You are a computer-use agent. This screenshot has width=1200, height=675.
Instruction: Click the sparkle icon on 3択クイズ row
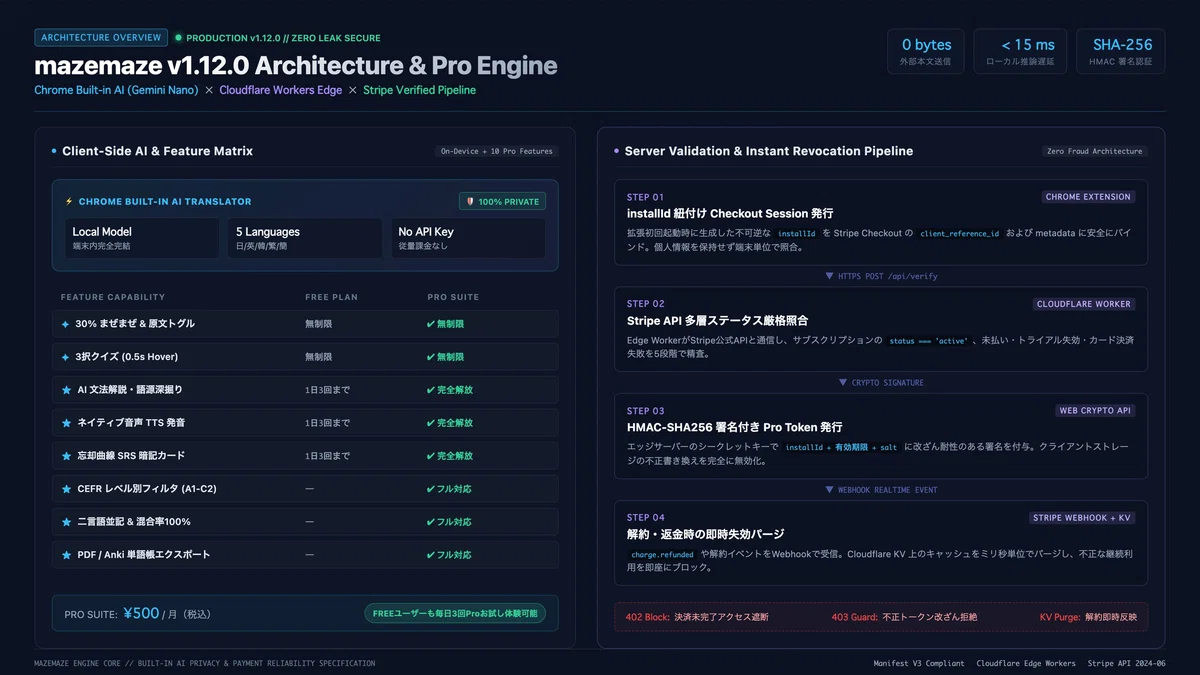[x=66, y=357]
